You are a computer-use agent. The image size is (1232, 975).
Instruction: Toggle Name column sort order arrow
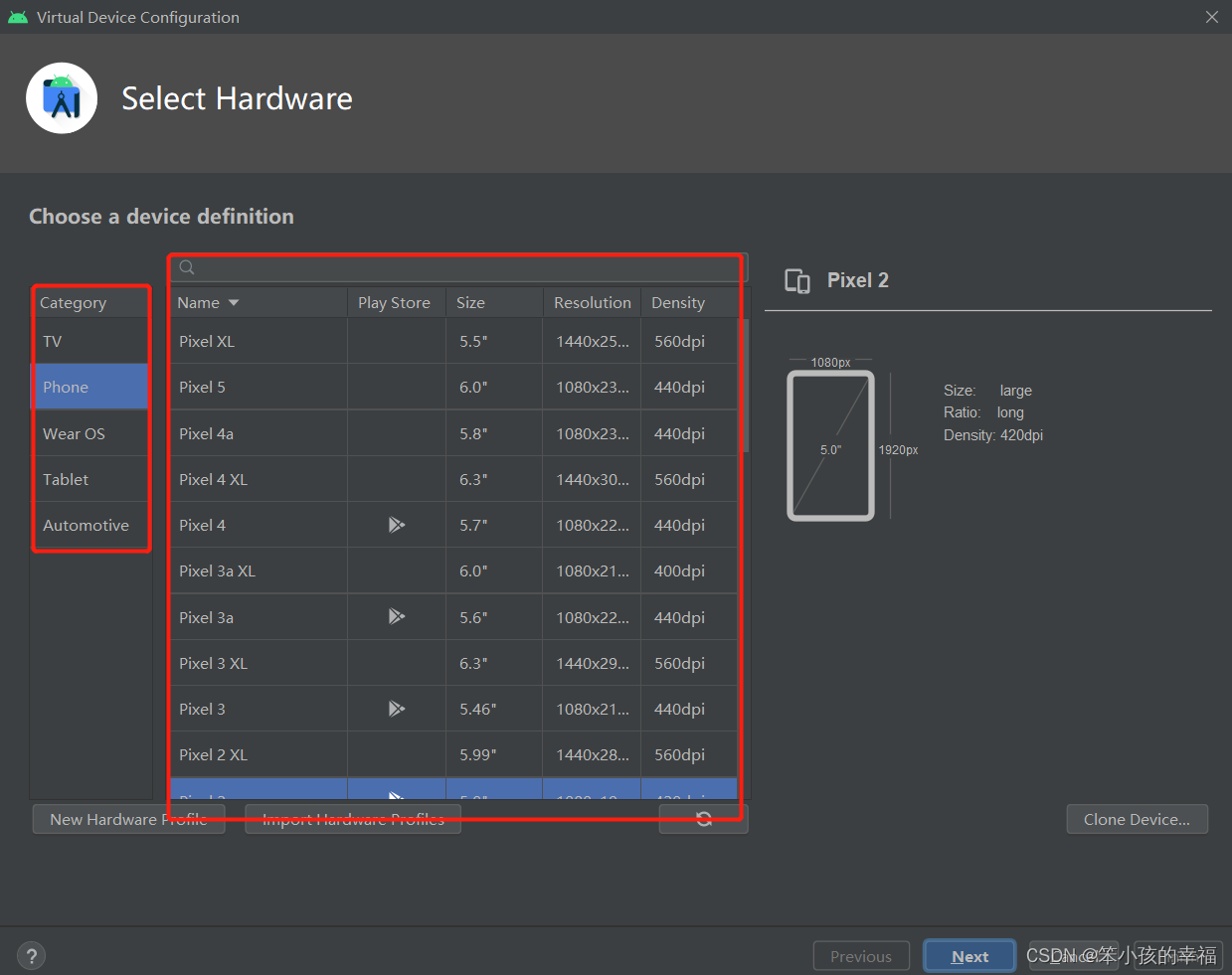234,302
